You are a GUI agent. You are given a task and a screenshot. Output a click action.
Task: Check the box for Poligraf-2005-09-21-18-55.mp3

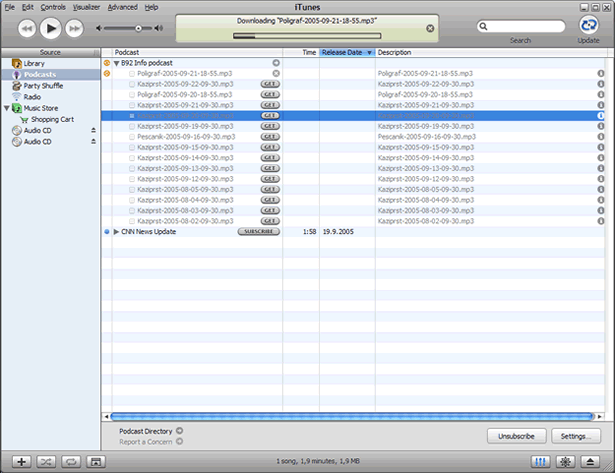[x=132, y=74]
